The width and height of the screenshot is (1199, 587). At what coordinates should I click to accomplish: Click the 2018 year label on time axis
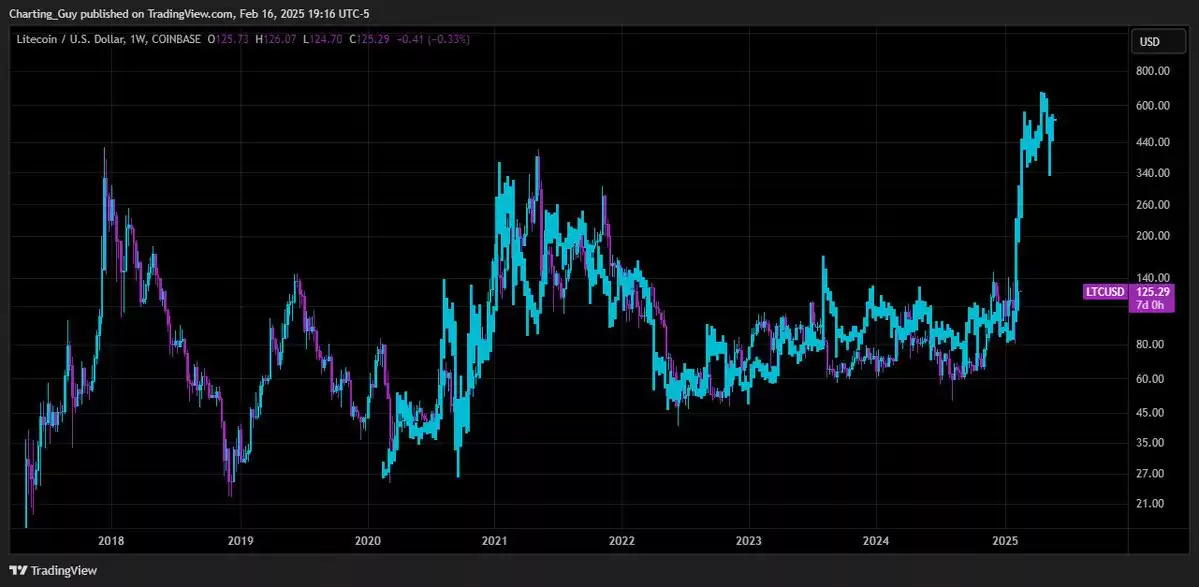[x=111, y=540]
